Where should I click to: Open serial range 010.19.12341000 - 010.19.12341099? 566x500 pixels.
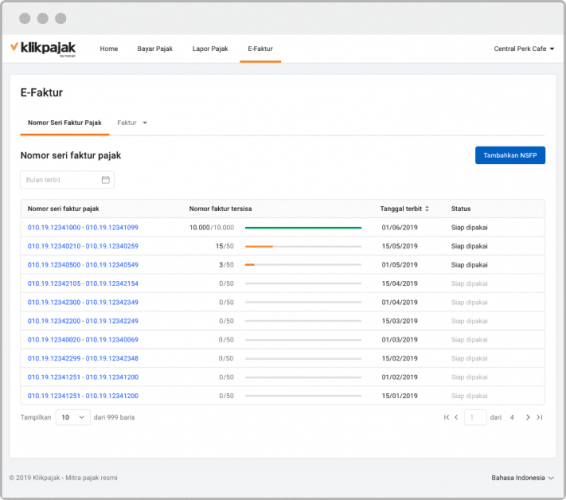83,227
